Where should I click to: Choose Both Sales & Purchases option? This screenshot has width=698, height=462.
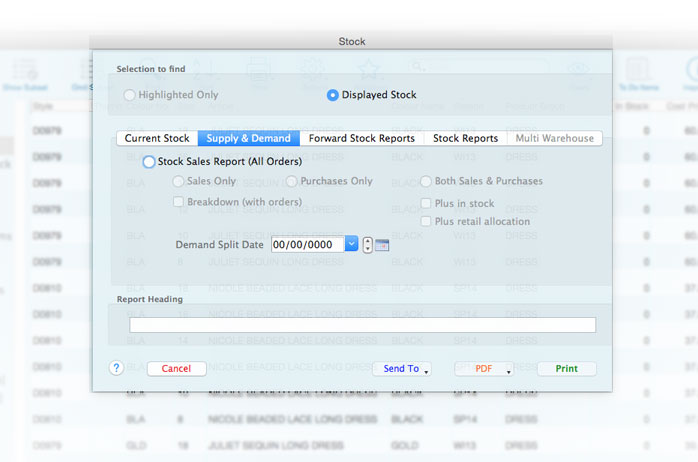[426, 181]
